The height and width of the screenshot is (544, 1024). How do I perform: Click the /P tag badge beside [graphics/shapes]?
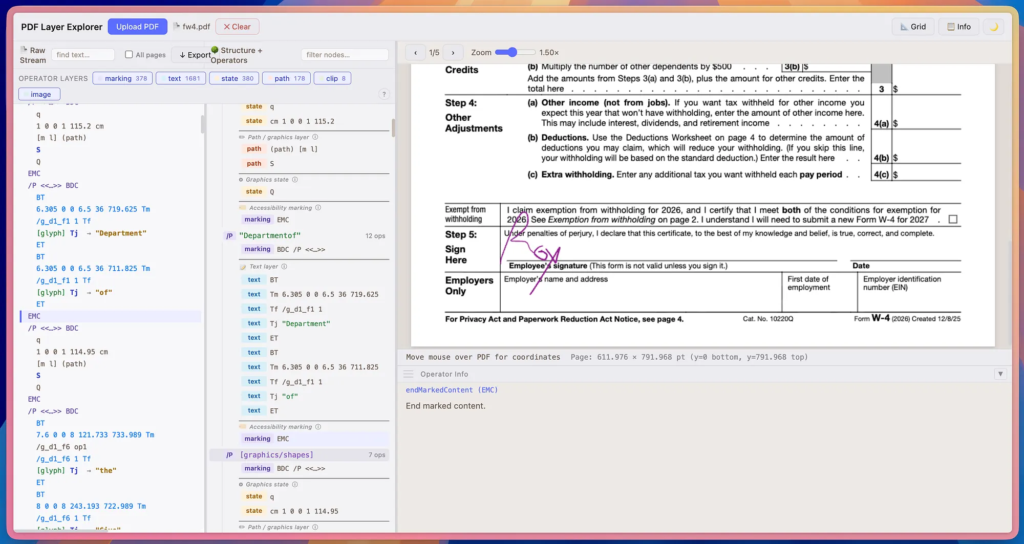tap(229, 455)
